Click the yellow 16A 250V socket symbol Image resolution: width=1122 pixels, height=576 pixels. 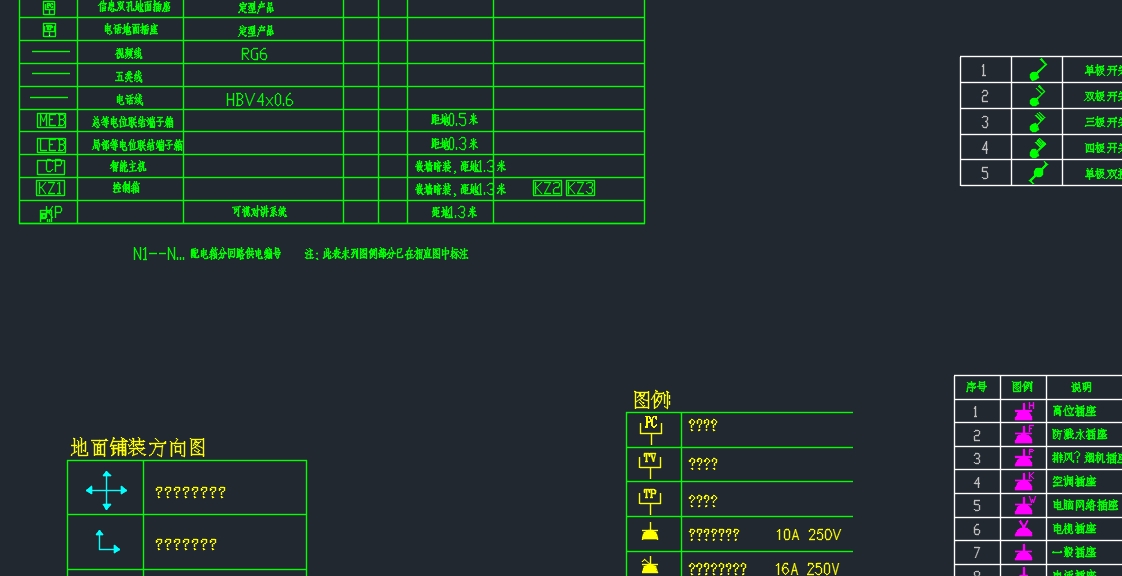pyautogui.click(x=650, y=565)
